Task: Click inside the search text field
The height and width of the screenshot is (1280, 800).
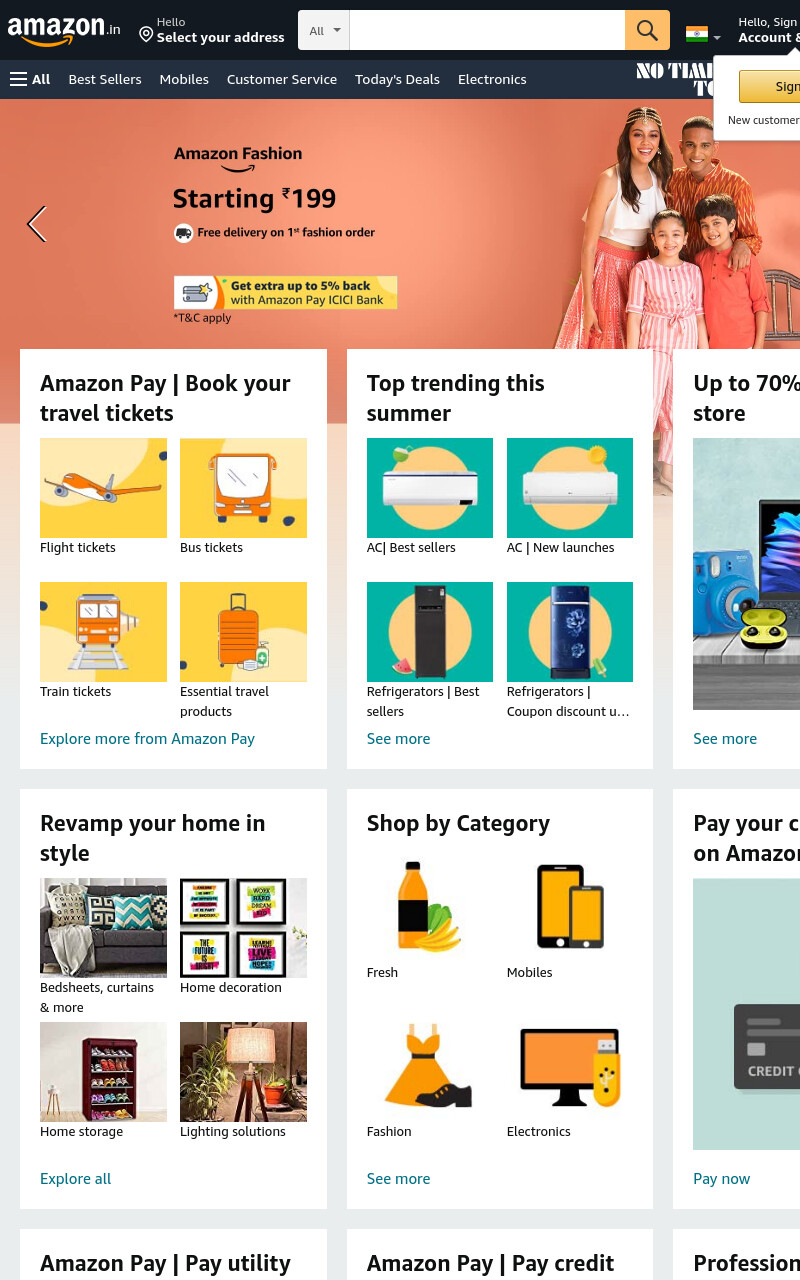Action: pyautogui.click(x=487, y=30)
